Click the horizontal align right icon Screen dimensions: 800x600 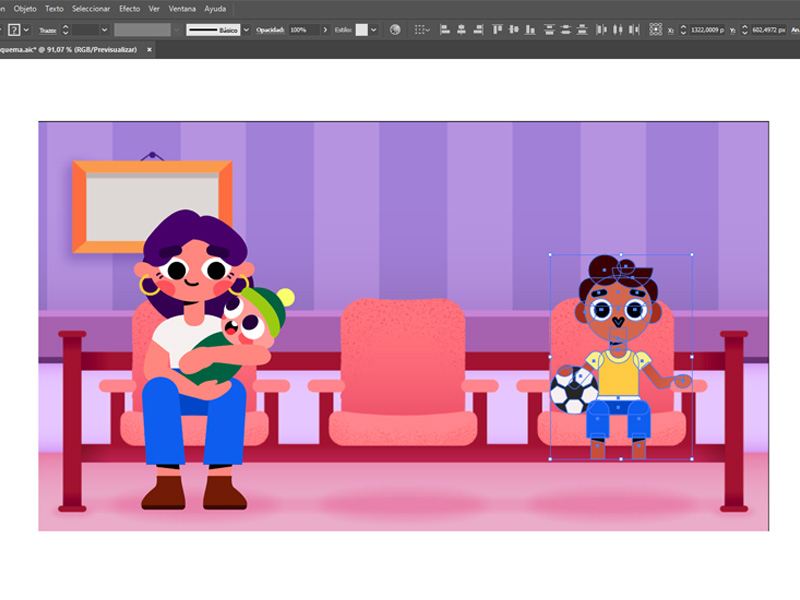pyautogui.click(x=478, y=29)
